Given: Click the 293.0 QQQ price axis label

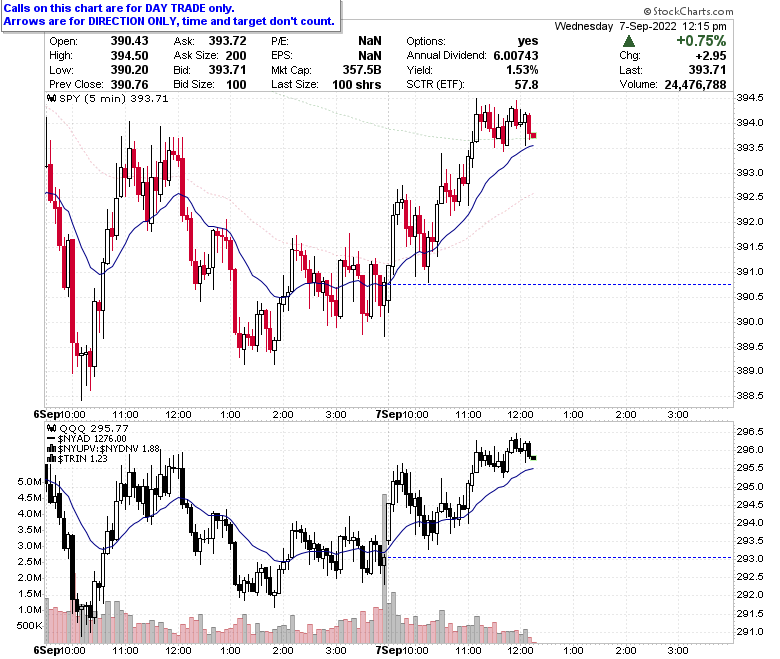Looking at the screenshot, I should 750,559.
